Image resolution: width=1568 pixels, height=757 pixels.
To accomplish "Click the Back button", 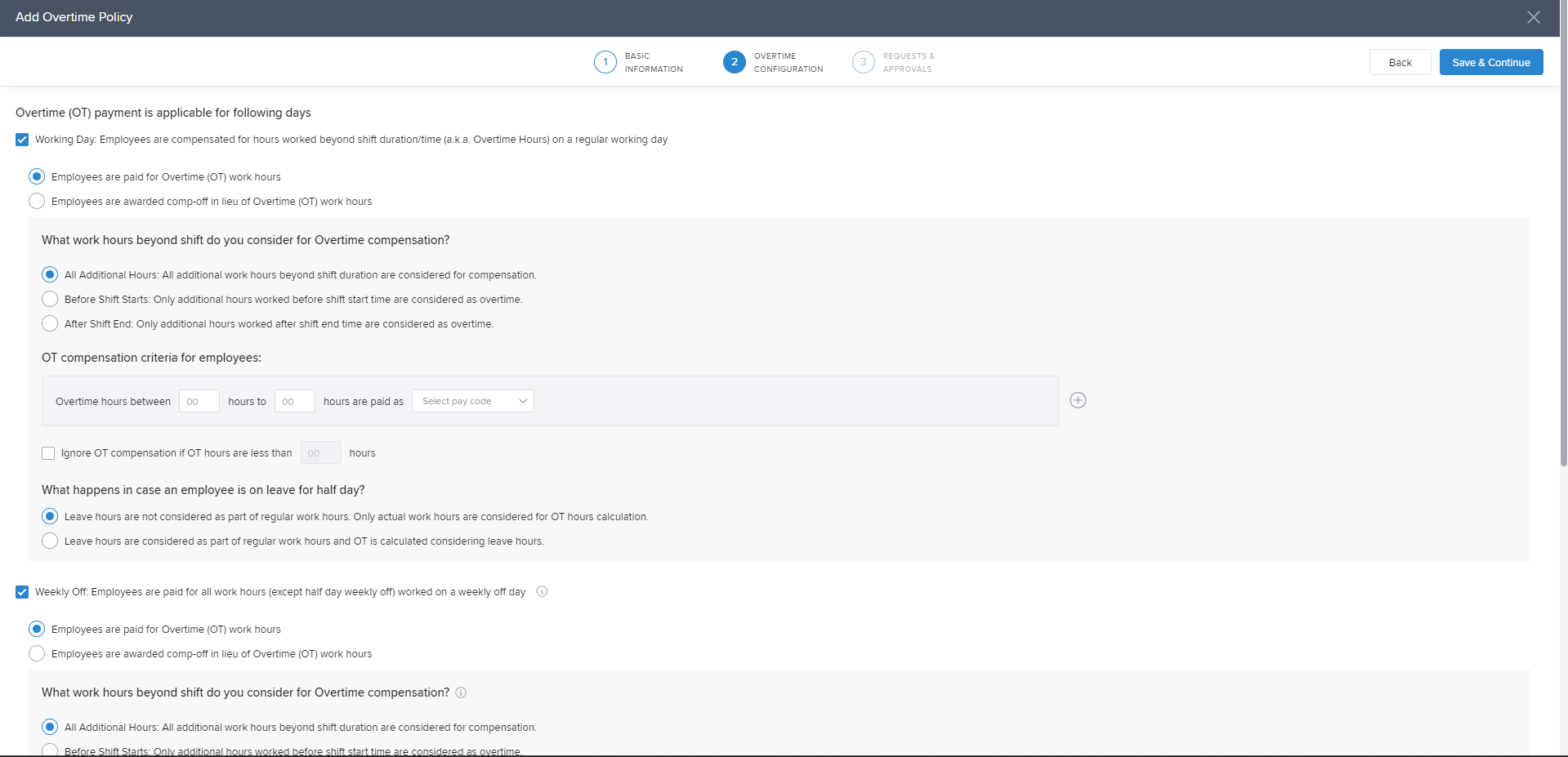I will point(1400,63).
